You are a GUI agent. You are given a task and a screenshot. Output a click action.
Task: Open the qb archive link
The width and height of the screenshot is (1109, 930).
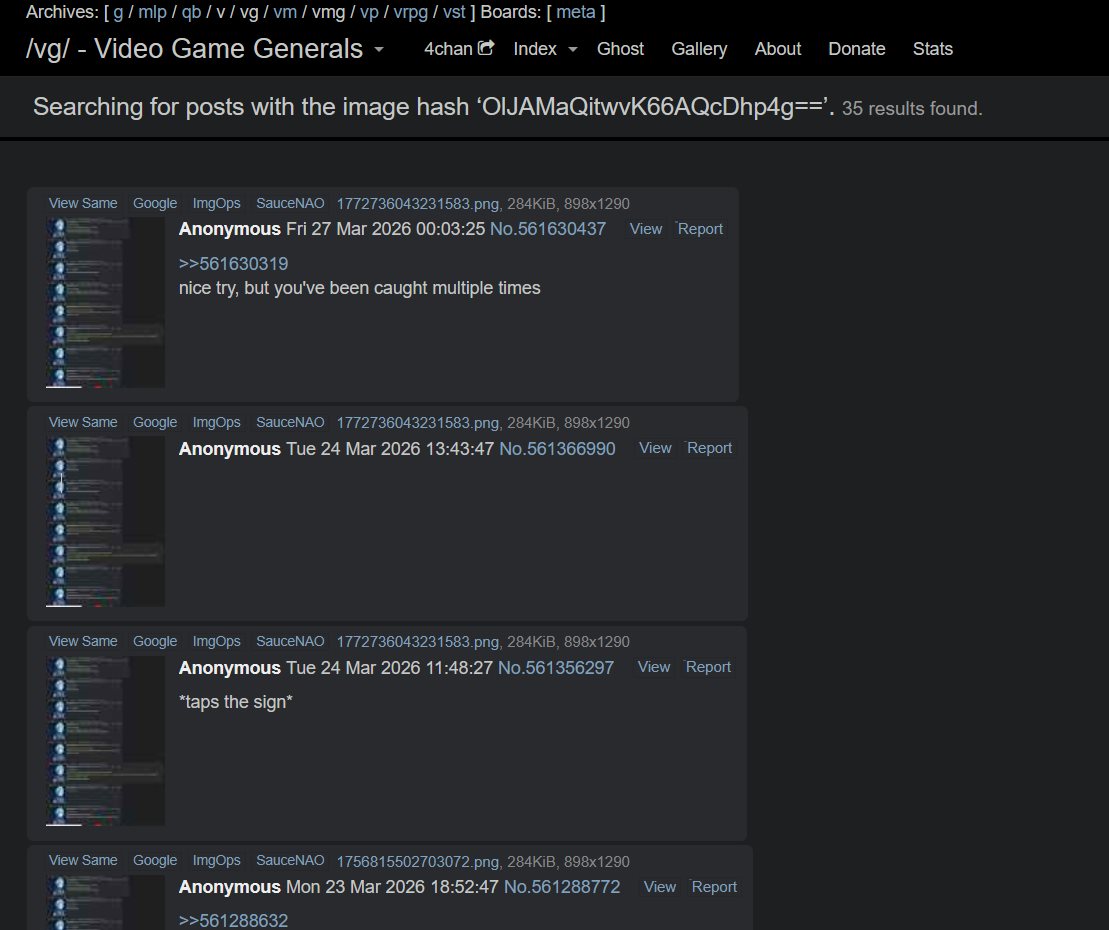click(x=191, y=13)
